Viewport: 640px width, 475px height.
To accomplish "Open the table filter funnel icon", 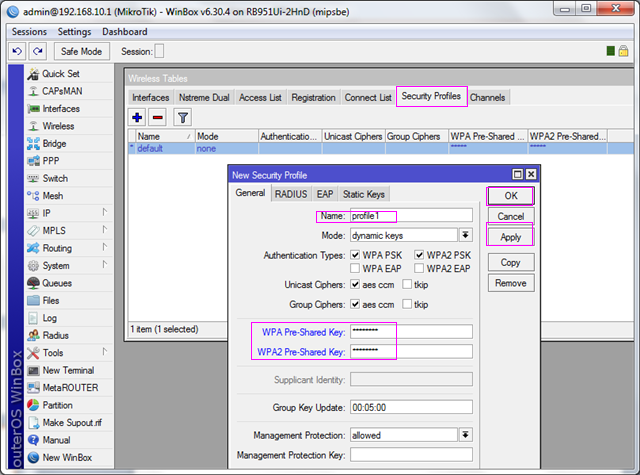I will click(x=183, y=118).
